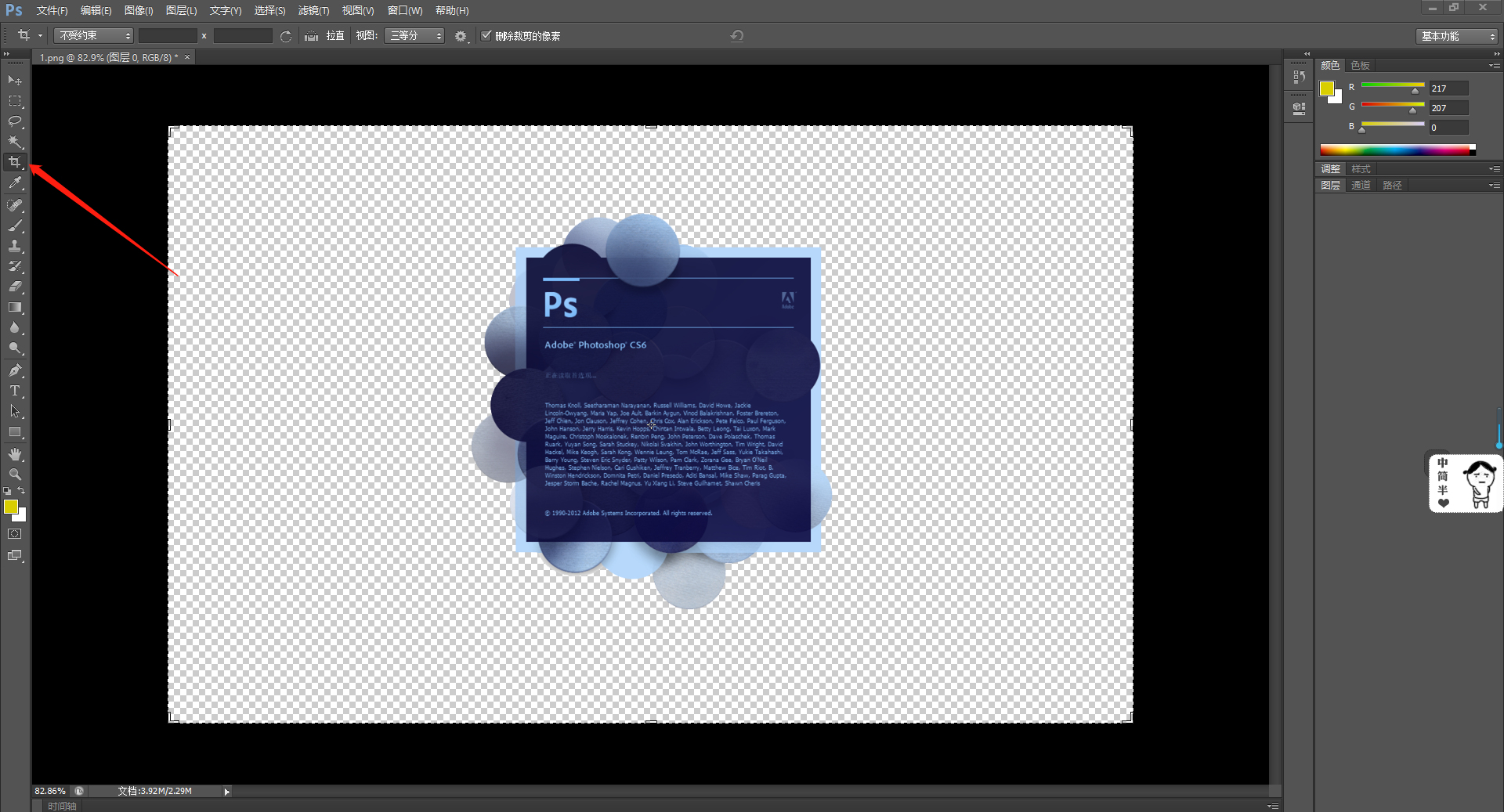Select the Zoom tool
The height and width of the screenshot is (812, 1504).
15,475
